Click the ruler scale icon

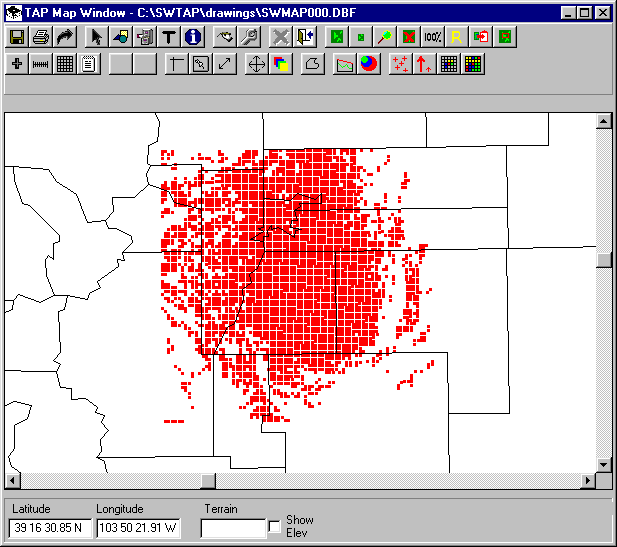tap(41, 64)
